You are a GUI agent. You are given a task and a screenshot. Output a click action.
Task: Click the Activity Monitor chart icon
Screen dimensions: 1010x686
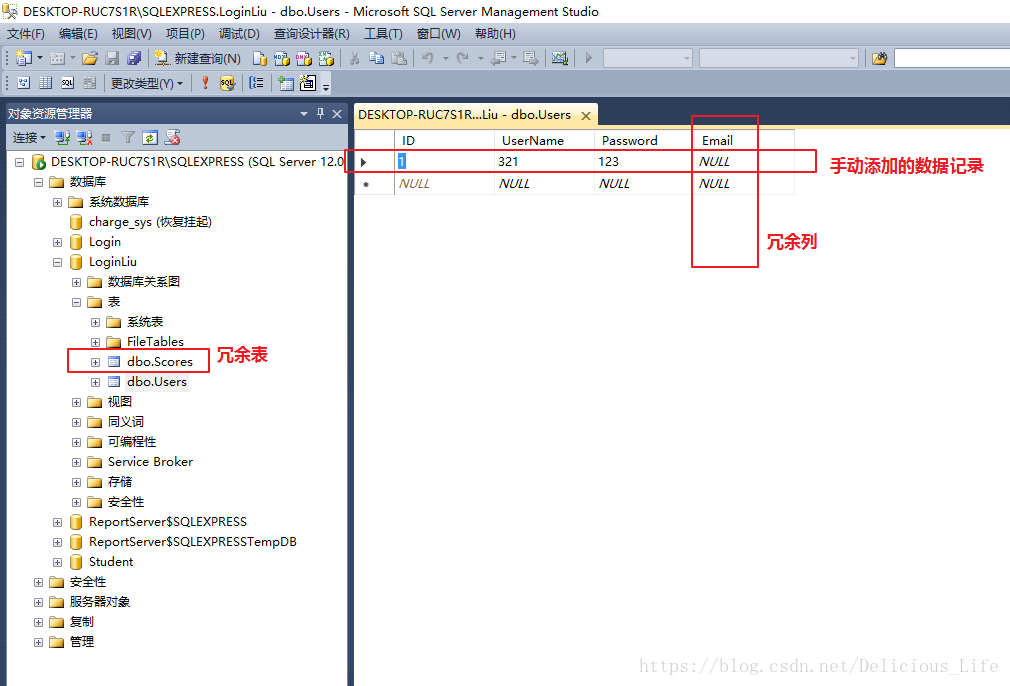pyautogui.click(x=560, y=58)
